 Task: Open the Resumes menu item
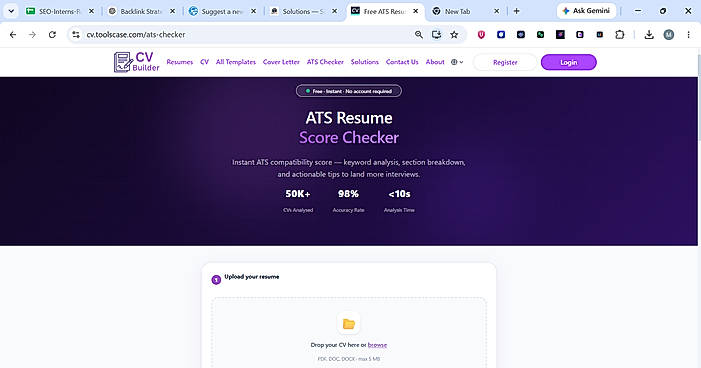point(180,62)
